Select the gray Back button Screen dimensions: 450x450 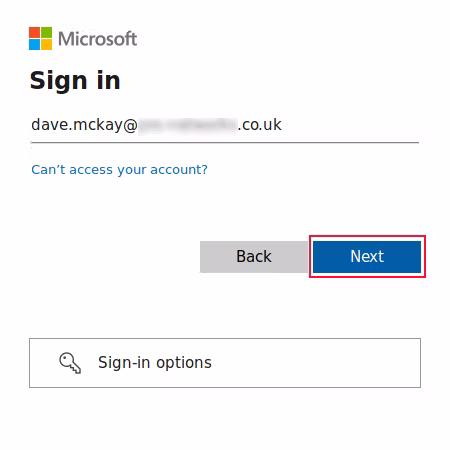click(x=254, y=257)
